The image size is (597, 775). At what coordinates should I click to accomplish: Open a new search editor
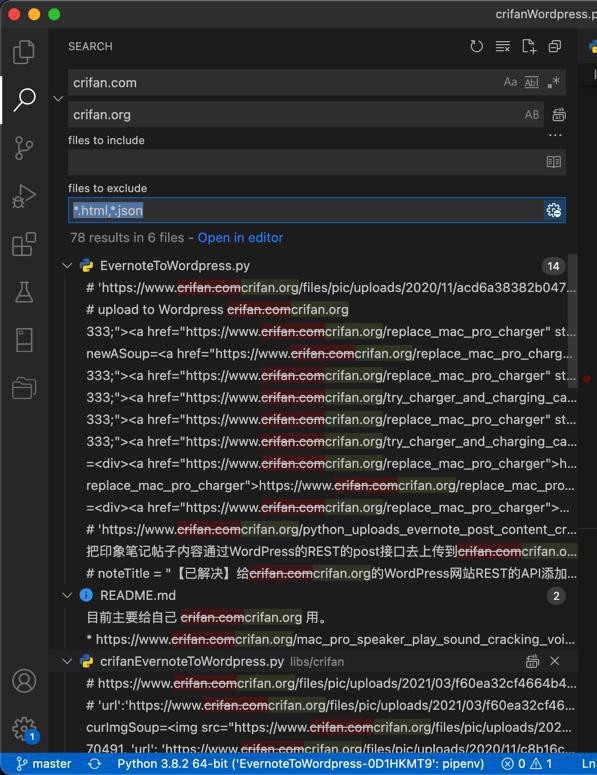click(529, 46)
